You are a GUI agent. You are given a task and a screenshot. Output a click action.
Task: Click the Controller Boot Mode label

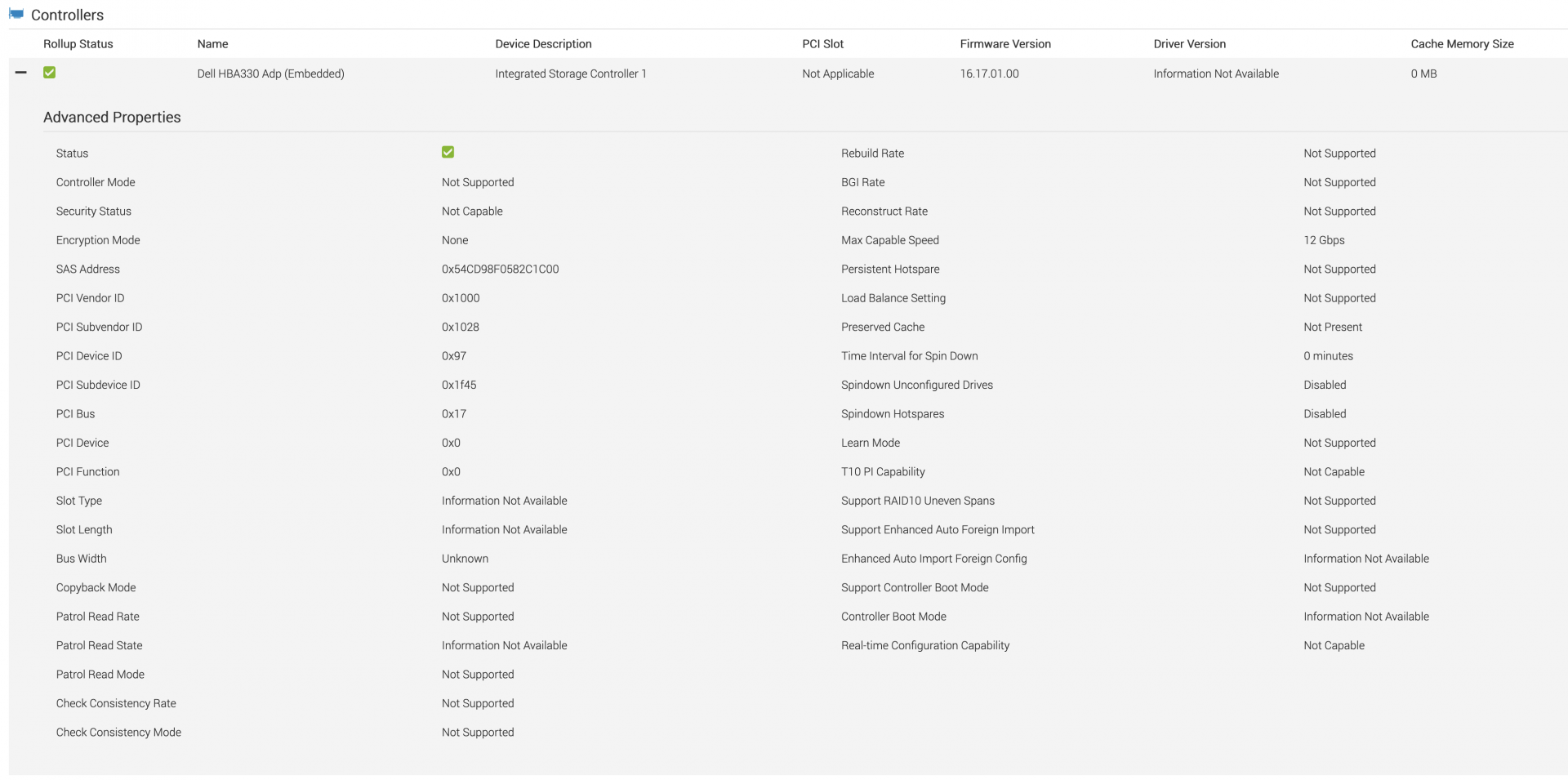(x=893, y=617)
